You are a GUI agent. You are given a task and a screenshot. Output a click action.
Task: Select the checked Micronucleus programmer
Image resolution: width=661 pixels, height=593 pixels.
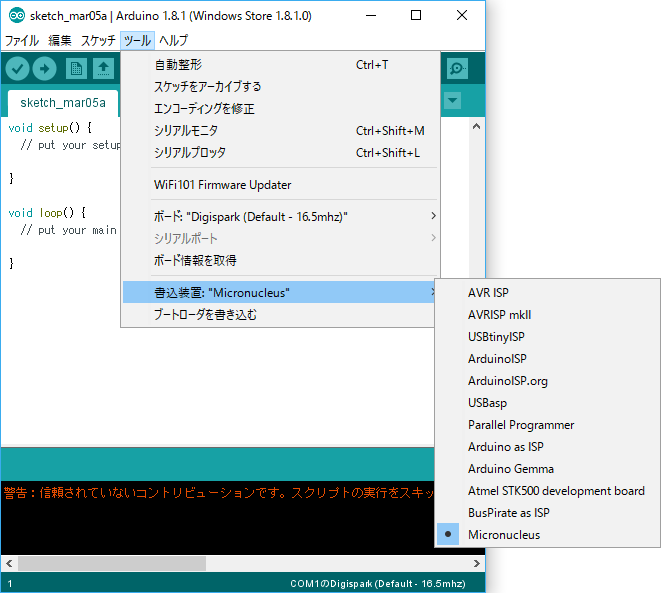(x=548, y=535)
